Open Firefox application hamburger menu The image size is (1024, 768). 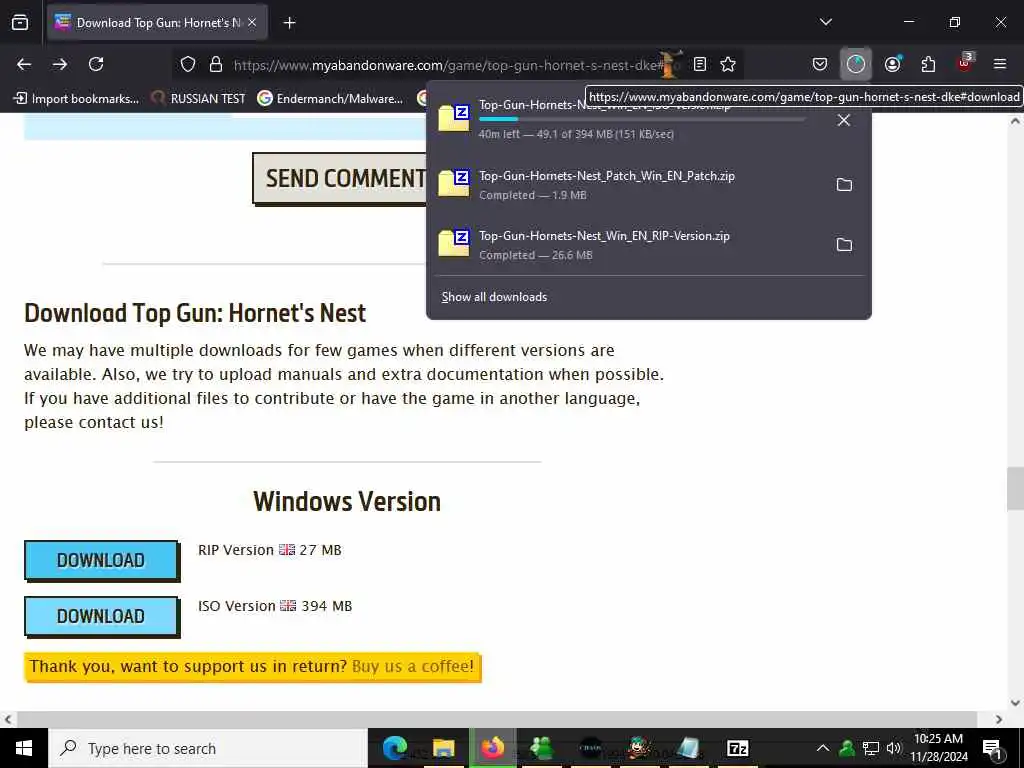(1000, 64)
